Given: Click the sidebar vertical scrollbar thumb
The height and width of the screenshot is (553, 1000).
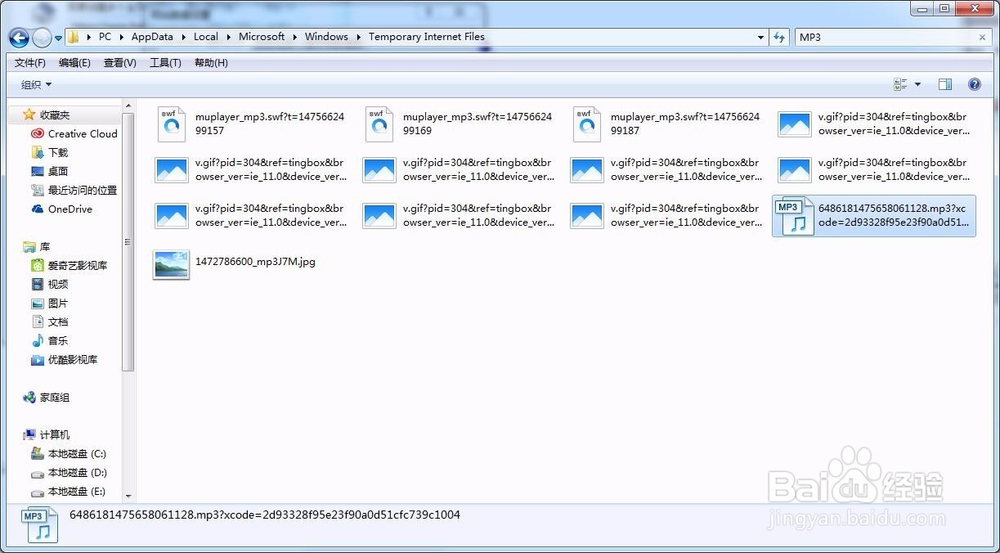Looking at the screenshot, I should [128, 242].
